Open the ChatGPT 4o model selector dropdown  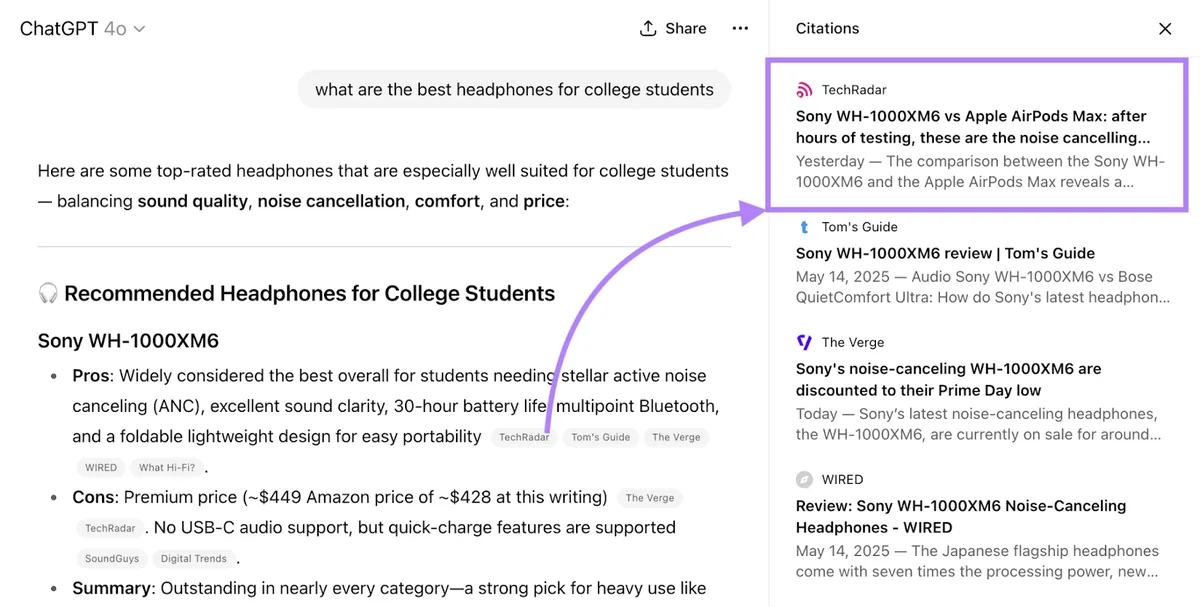(82, 29)
